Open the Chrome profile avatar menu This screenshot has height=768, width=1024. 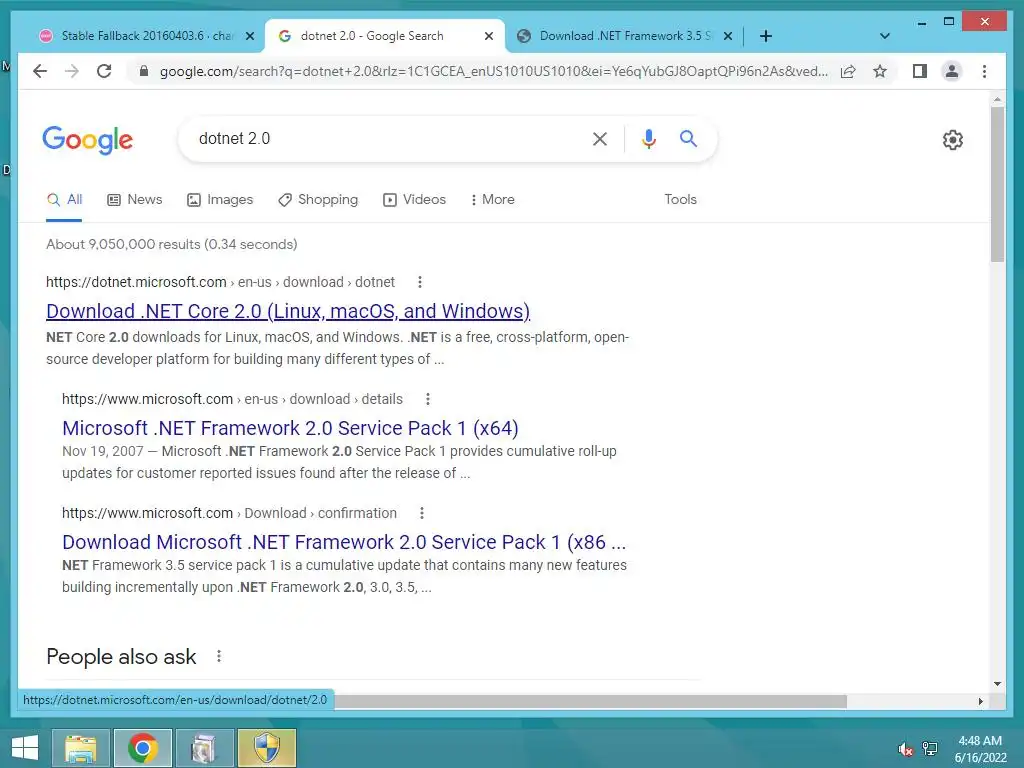tap(952, 71)
